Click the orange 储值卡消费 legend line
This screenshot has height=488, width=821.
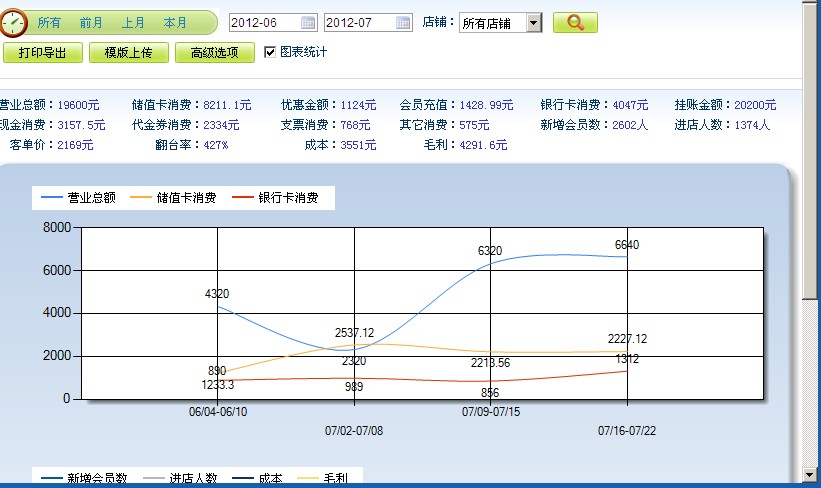[141, 198]
